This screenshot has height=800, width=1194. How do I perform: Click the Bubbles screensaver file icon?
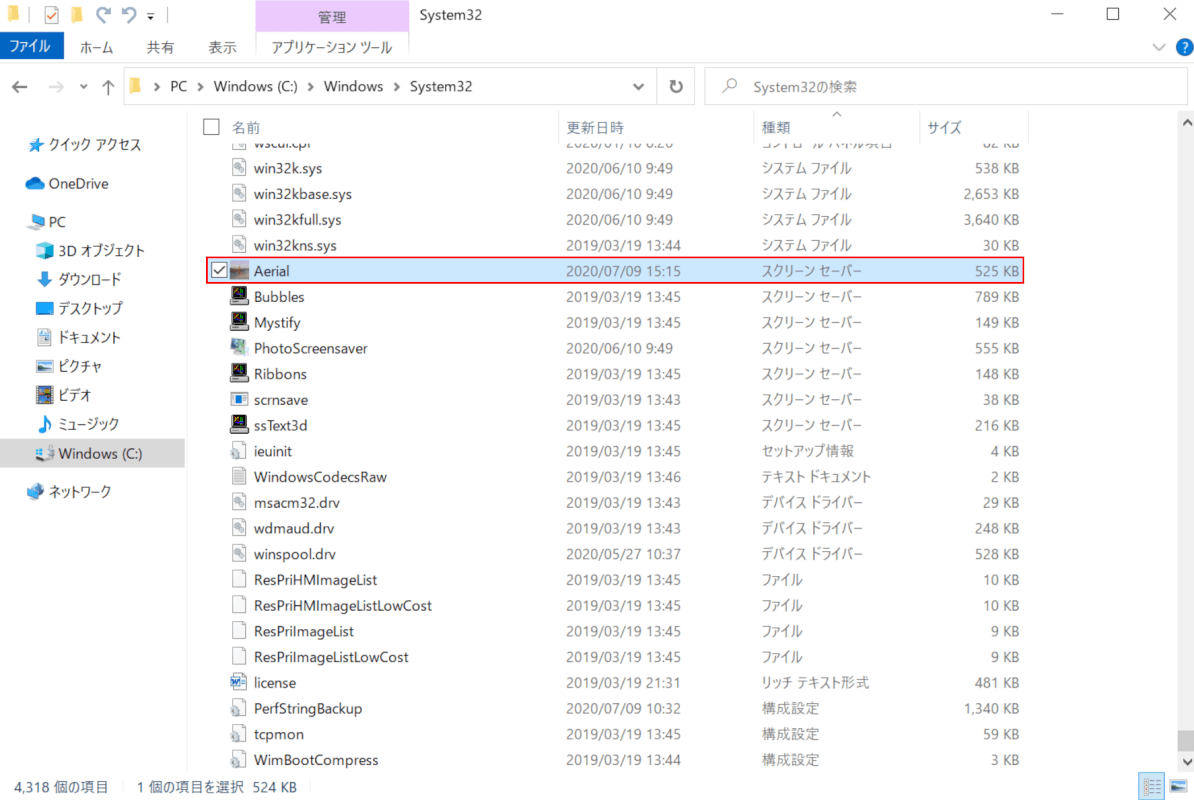(x=239, y=297)
